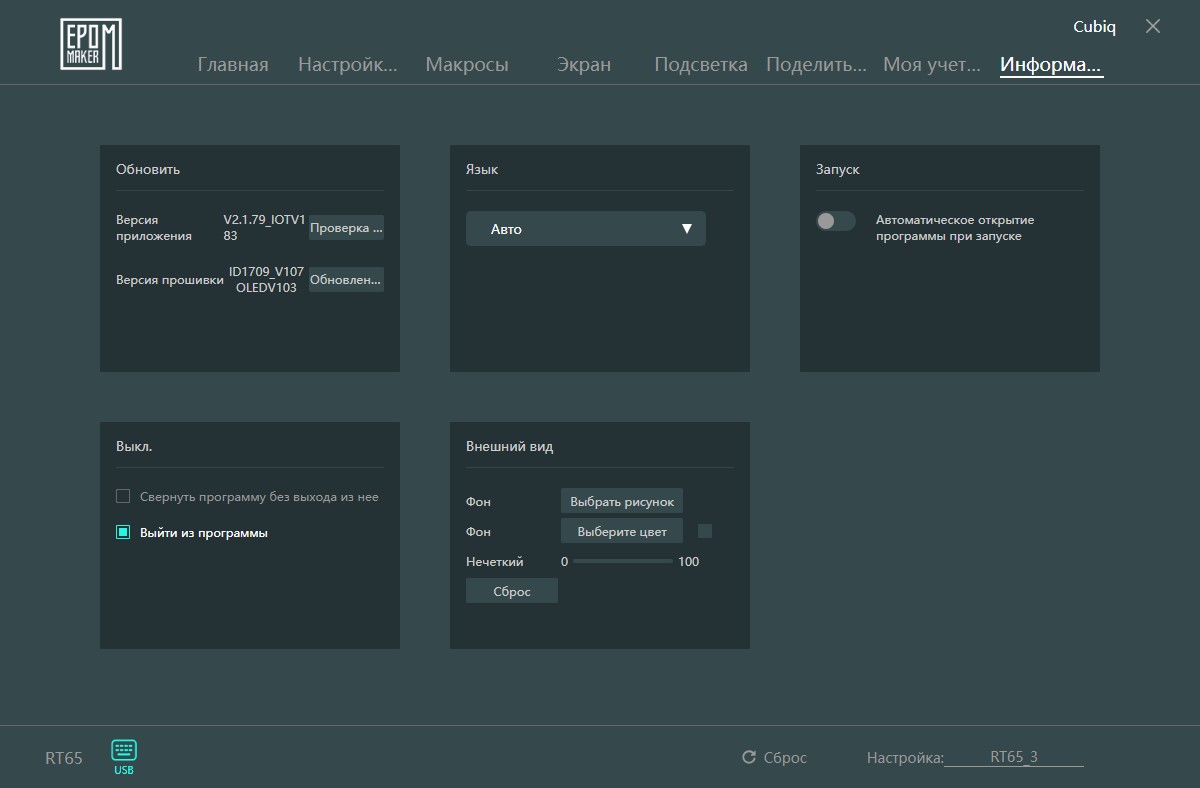Click the Версия прошивки label

click(x=170, y=280)
